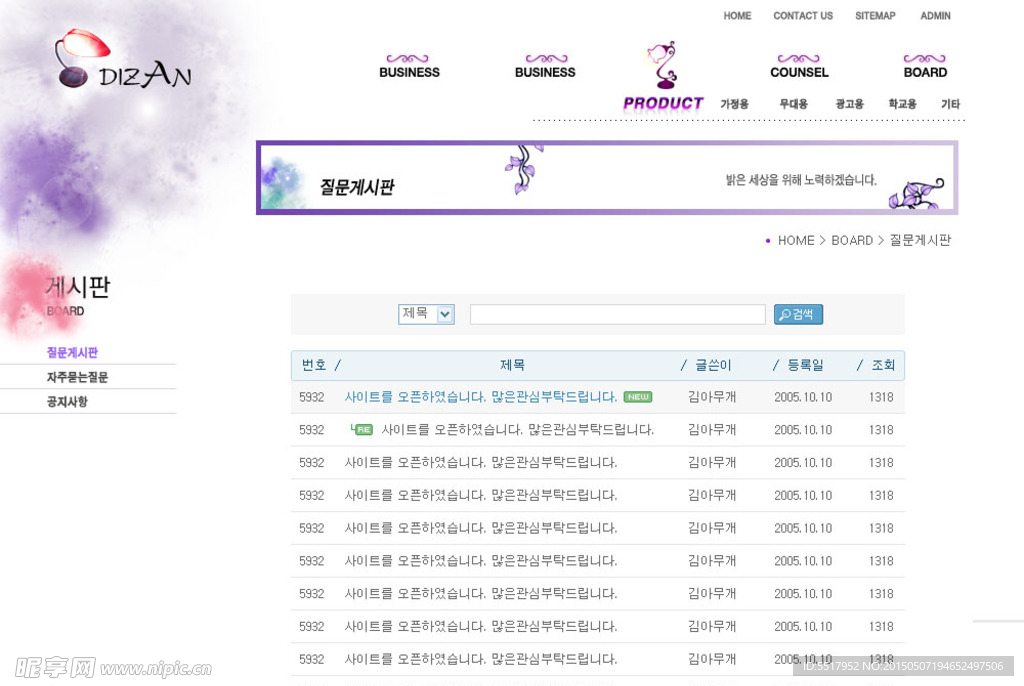Screen dimensions: 1024x686
Task: Open the ADMIN link
Action: tap(935, 16)
